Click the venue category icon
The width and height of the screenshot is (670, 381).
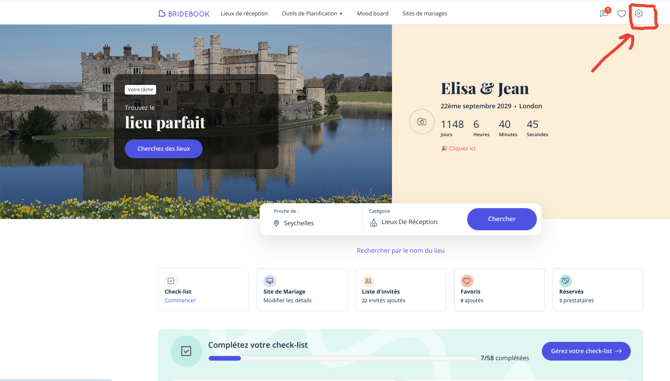point(373,223)
